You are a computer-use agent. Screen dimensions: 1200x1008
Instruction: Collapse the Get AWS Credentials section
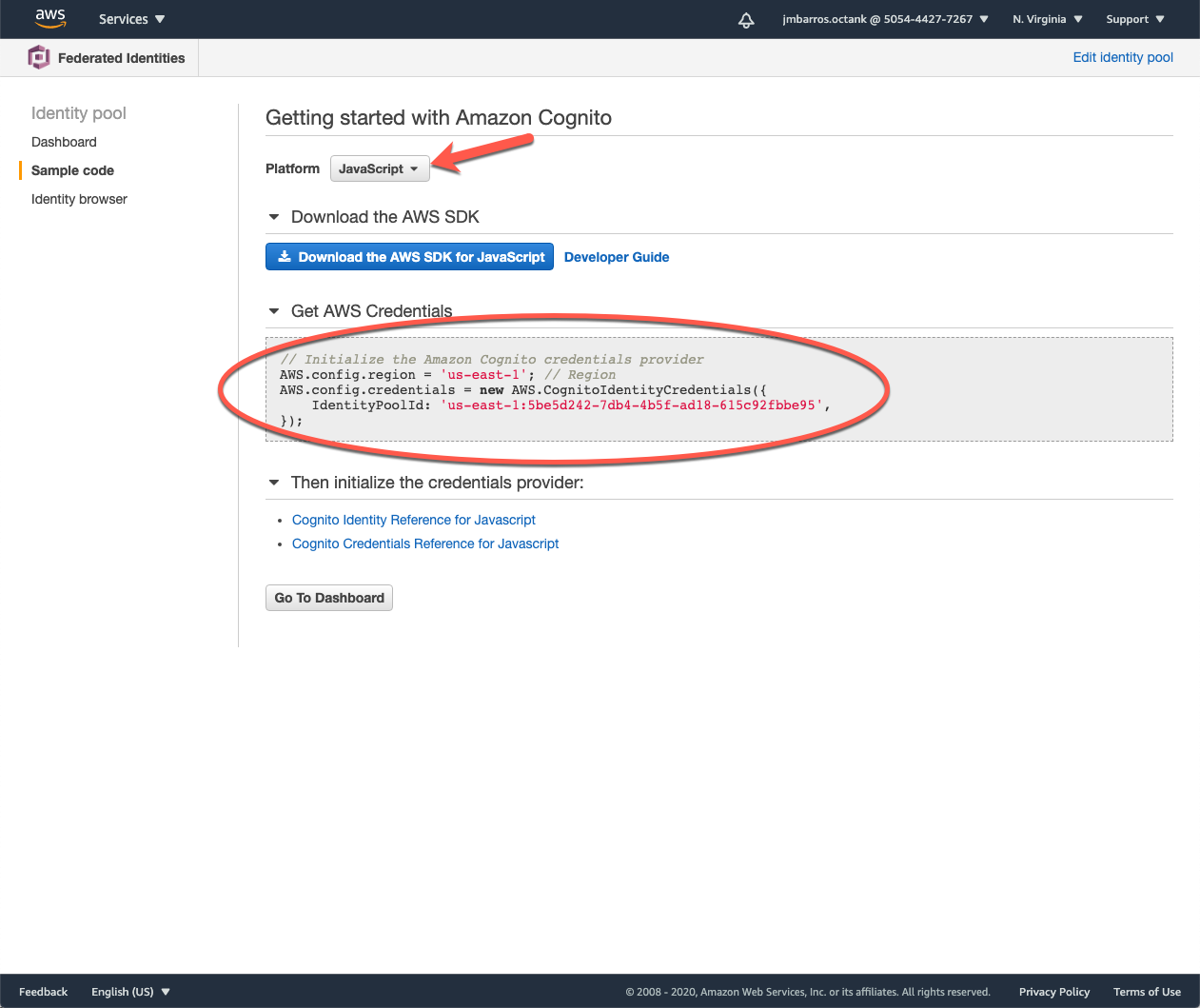tap(274, 311)
